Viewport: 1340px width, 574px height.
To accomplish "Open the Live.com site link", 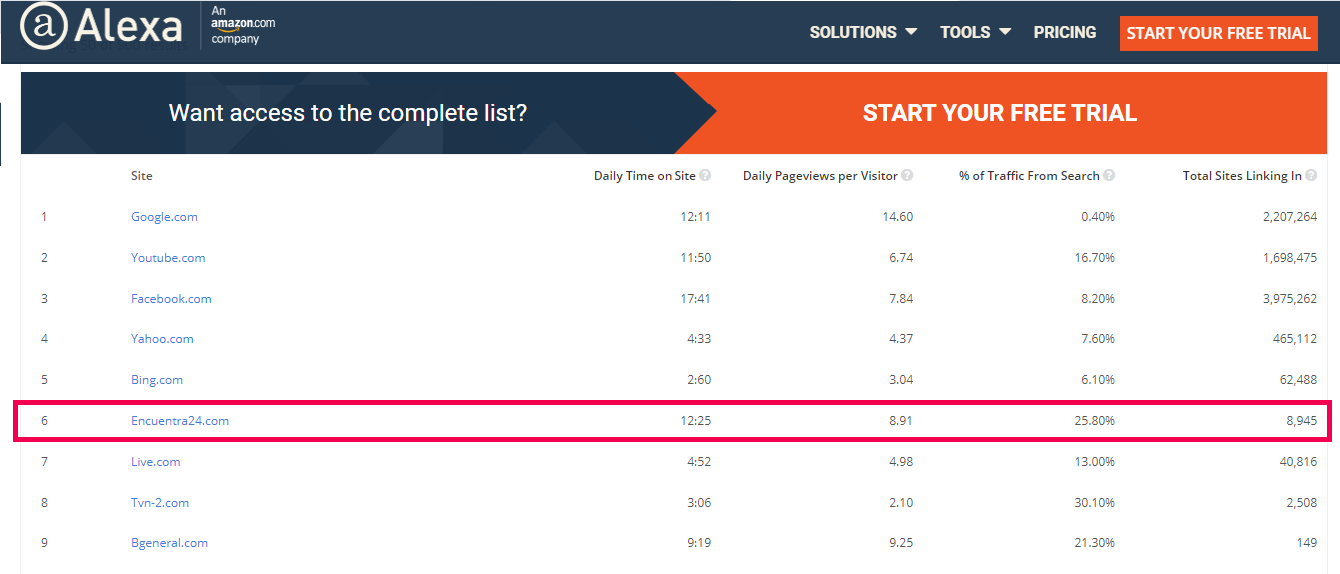I will click(x=155, y=462).
